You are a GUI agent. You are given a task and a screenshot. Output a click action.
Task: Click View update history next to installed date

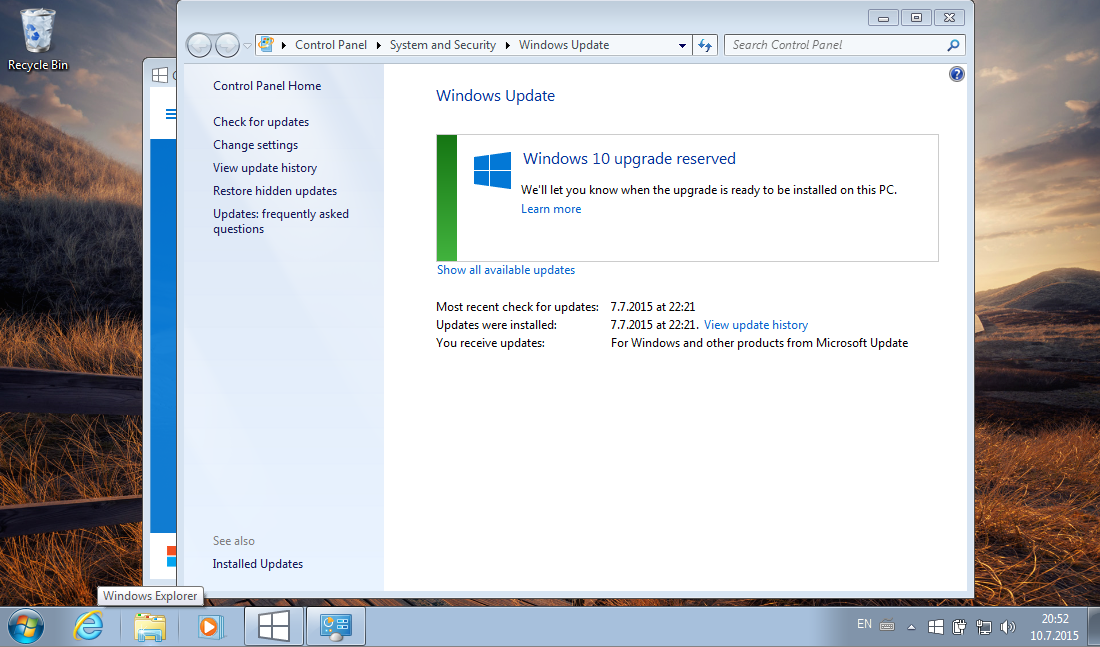[756, 325]
